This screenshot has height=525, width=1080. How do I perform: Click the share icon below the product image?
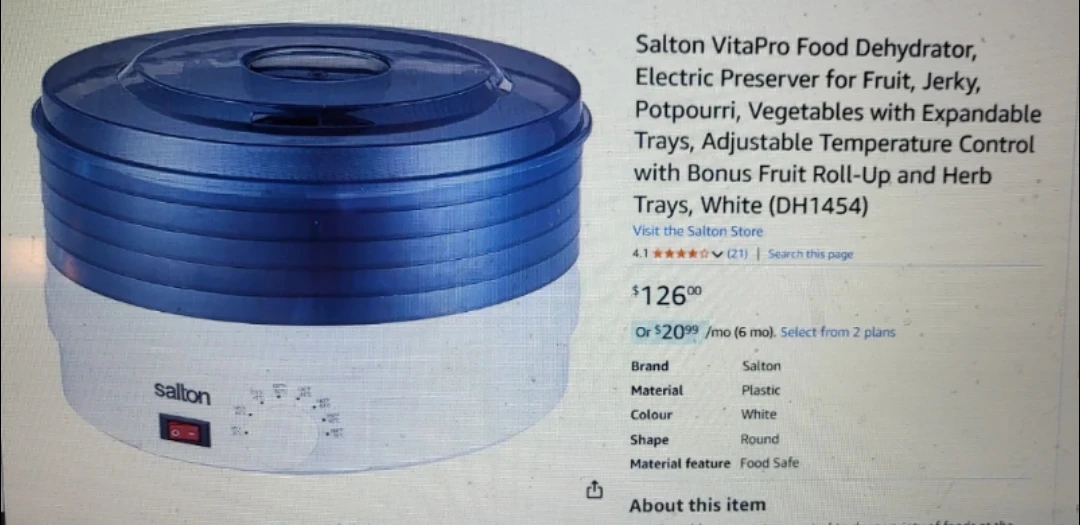[594, 489]
